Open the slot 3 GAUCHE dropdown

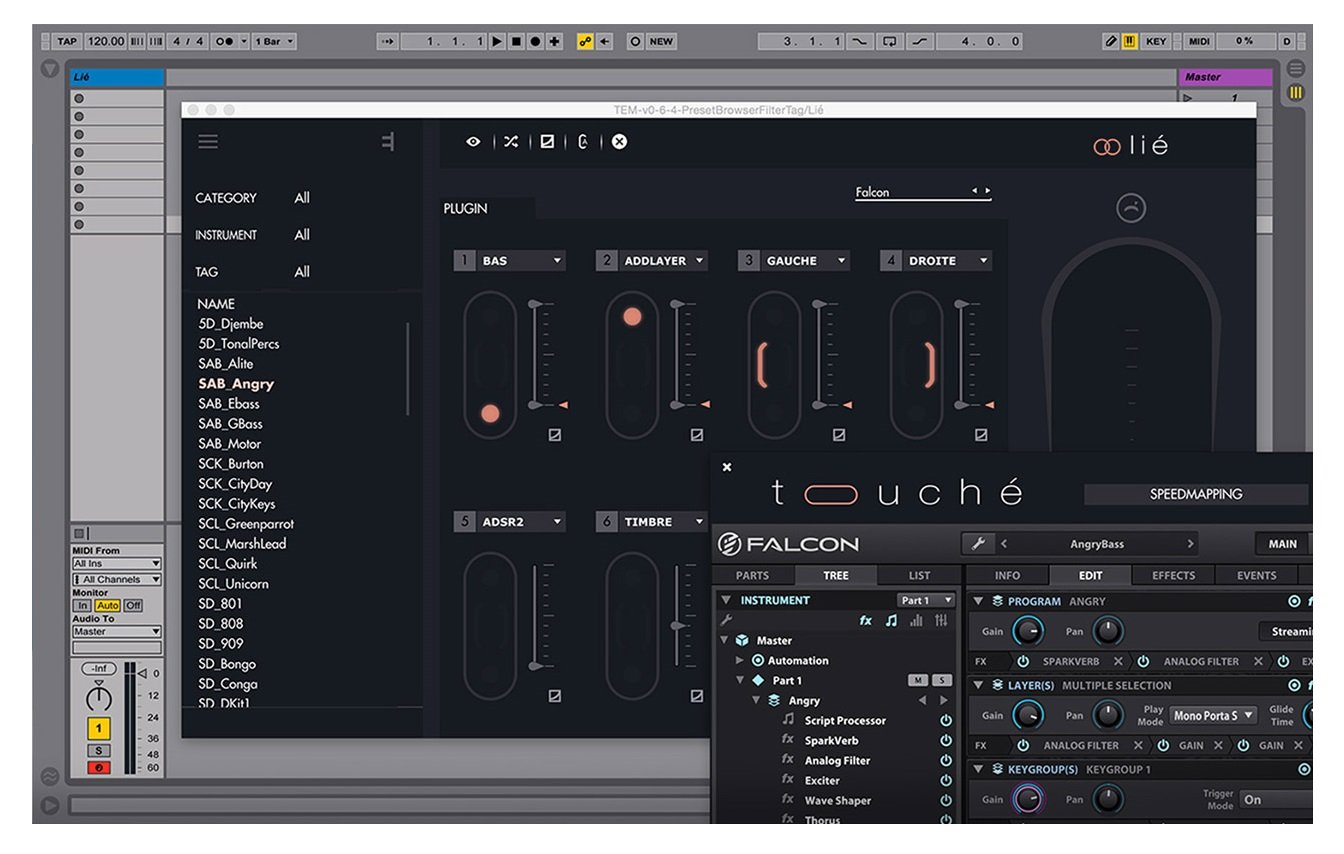795,261
